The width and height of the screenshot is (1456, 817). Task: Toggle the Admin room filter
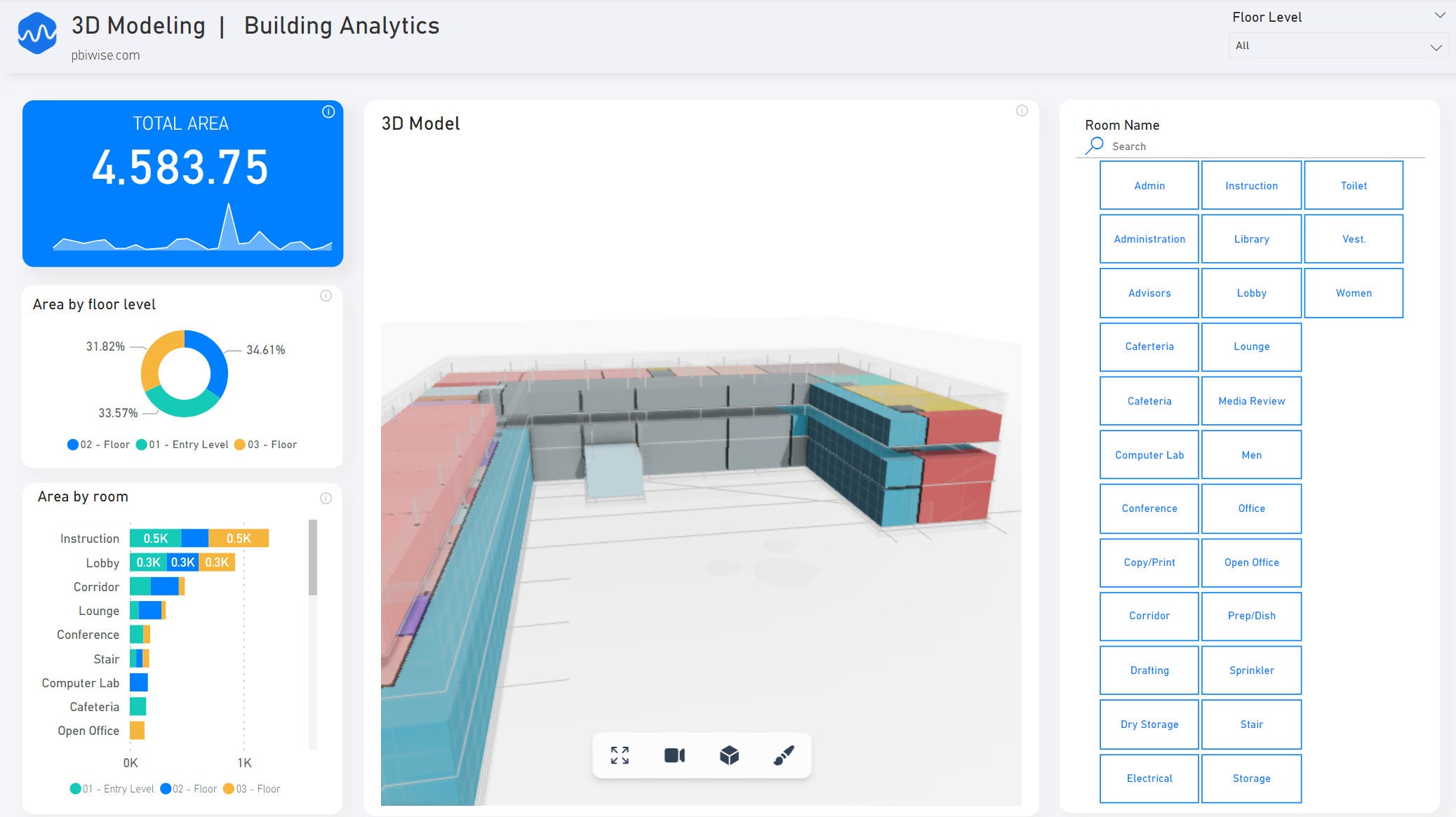(1149, 185)
